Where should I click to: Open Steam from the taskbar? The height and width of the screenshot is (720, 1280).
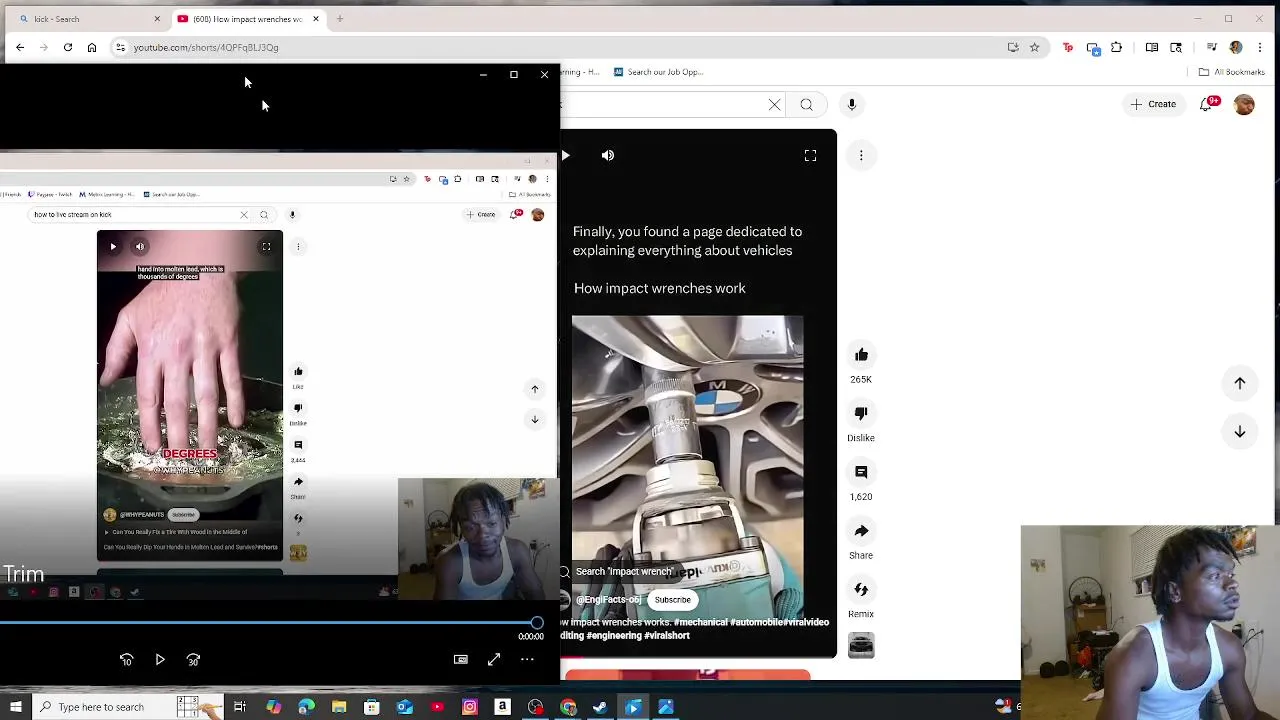click(x=600, y=707)
